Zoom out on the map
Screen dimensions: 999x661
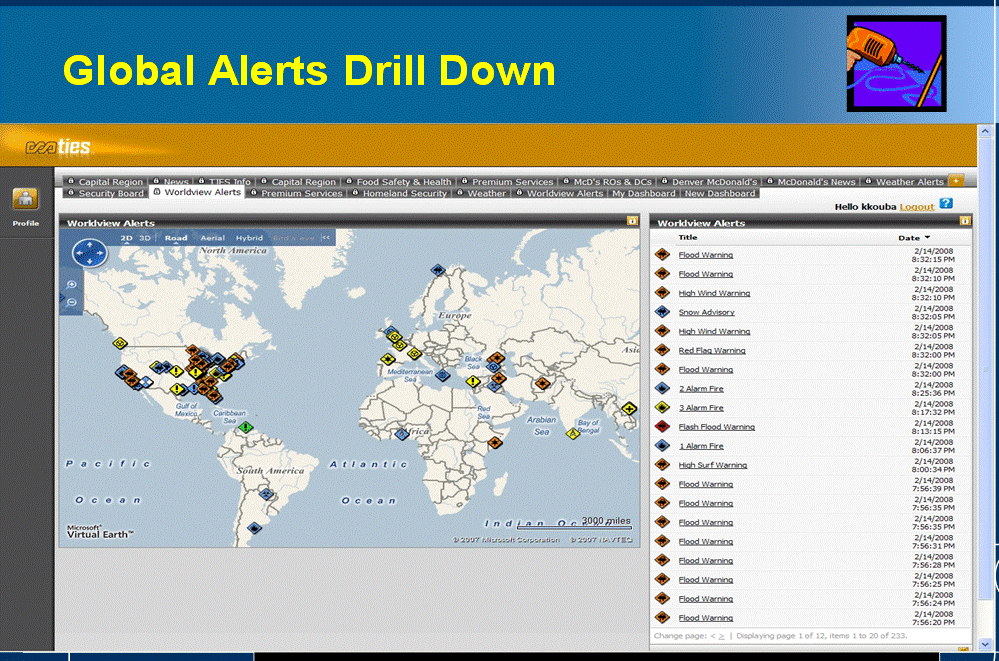[x=71, y=302]
